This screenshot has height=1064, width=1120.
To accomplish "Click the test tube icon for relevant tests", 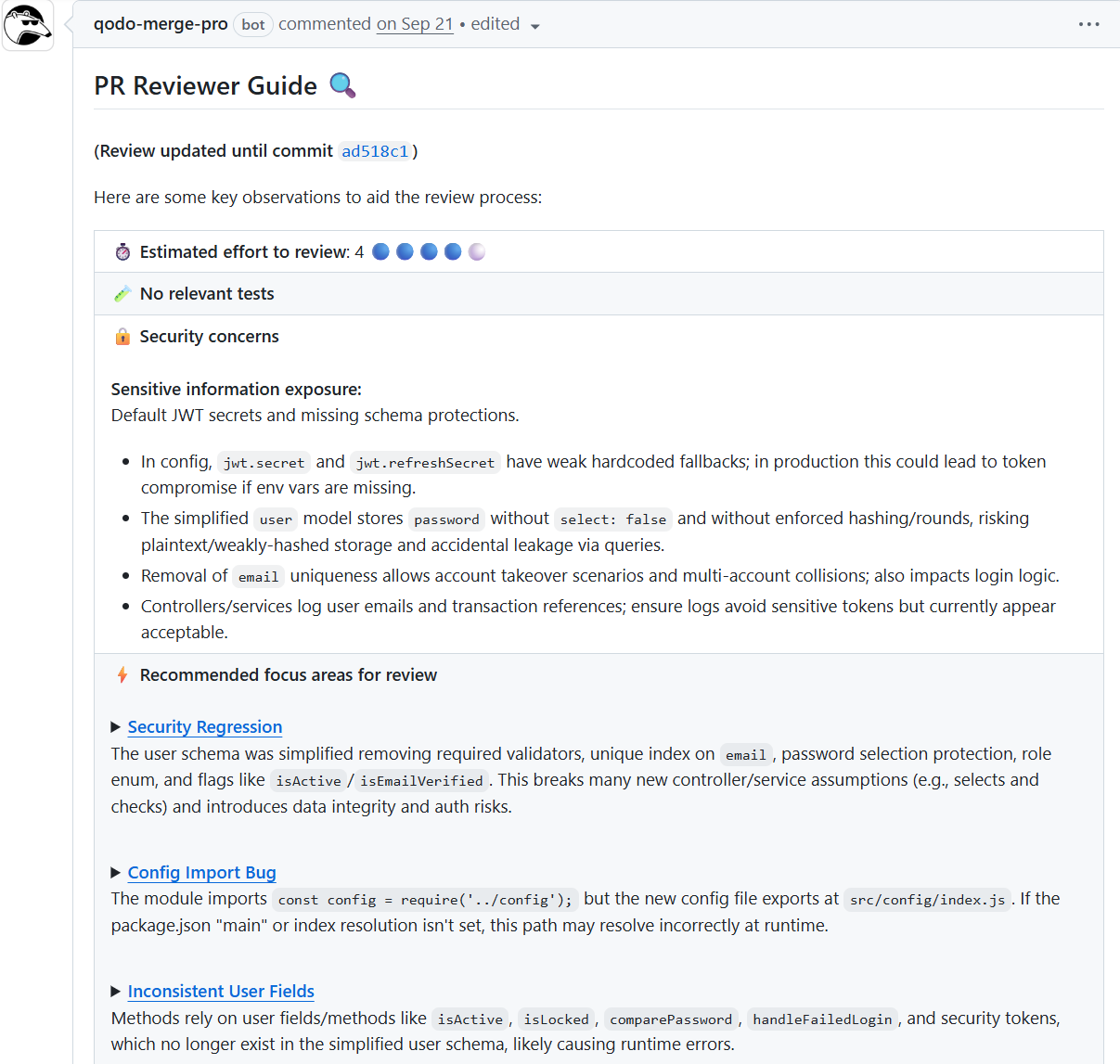I will click(x=122, y=293).
